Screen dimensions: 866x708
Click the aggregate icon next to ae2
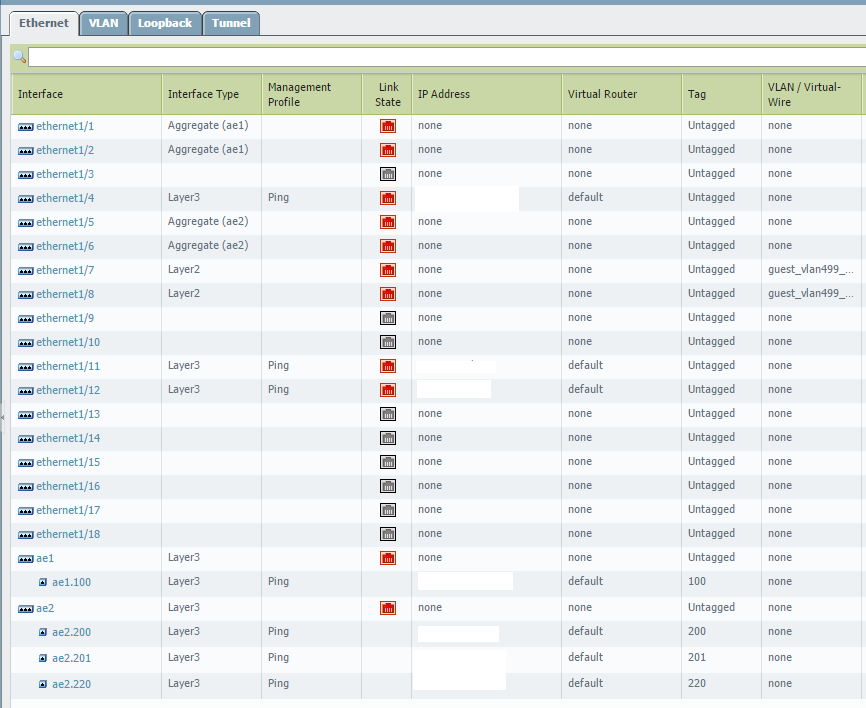[26, 608]
